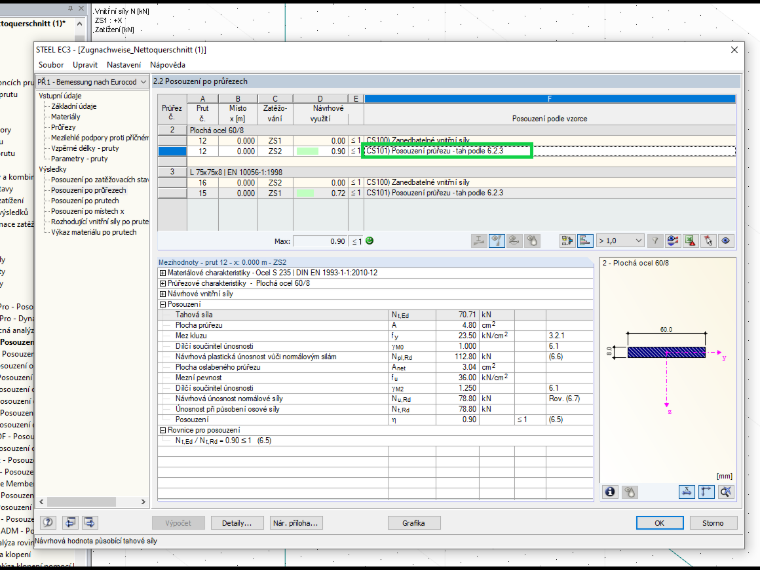Image resolution: width=760 pixels, height=570 pixels.
Task: Click the zoom reset icon in preview
Action: point(726,492)
